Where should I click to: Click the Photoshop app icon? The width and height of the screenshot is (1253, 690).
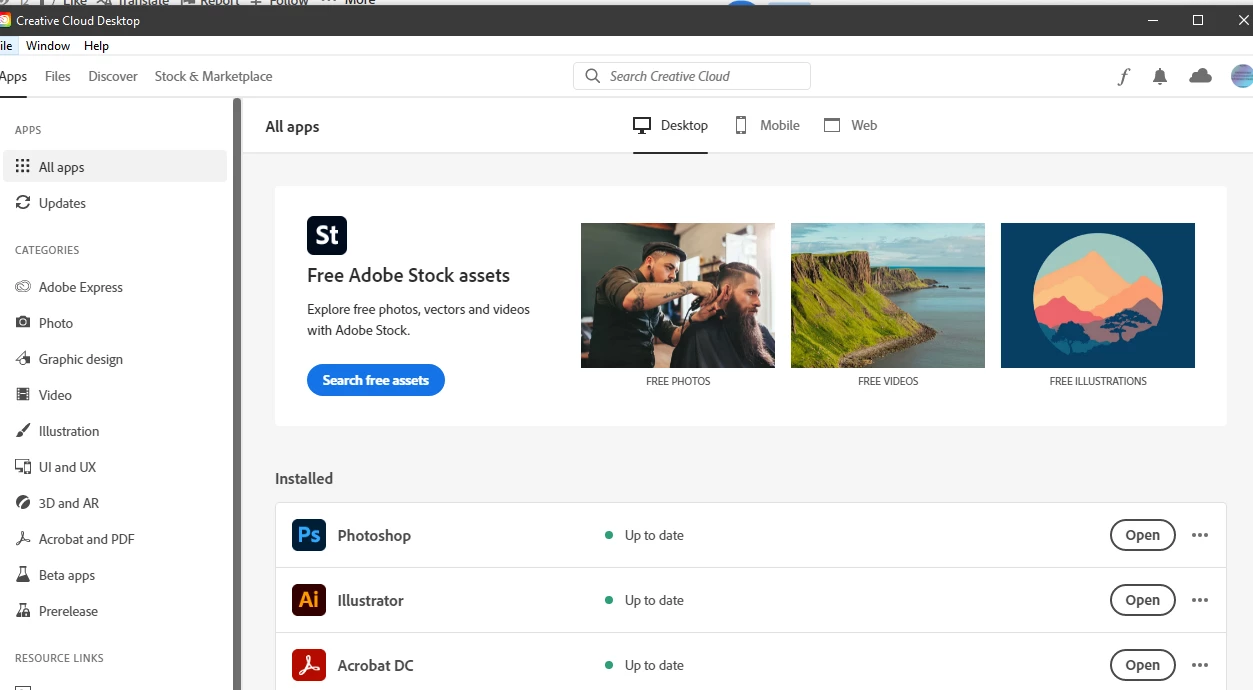pyautogui.click(x=309, y=535)
